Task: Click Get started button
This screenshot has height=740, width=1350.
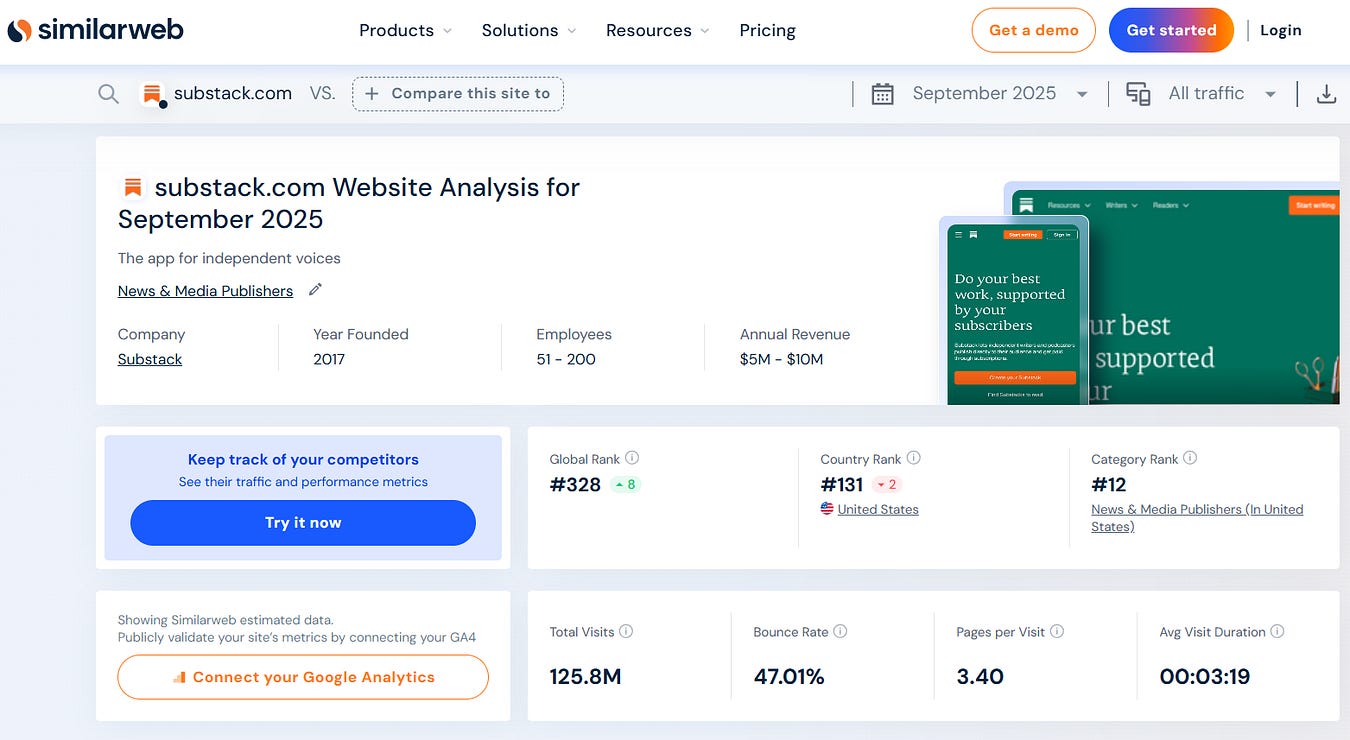Action: pos(1171,30)
